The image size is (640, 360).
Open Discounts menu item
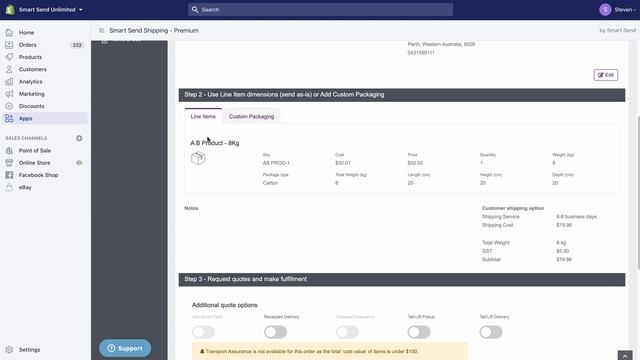tap(31, 106)
